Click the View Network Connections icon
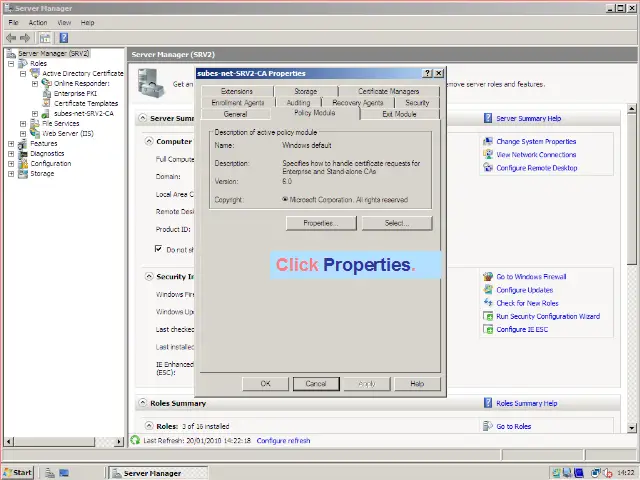The height and width of the screenshot is (480, 640). pyautogui.click(x=488, y=154)
